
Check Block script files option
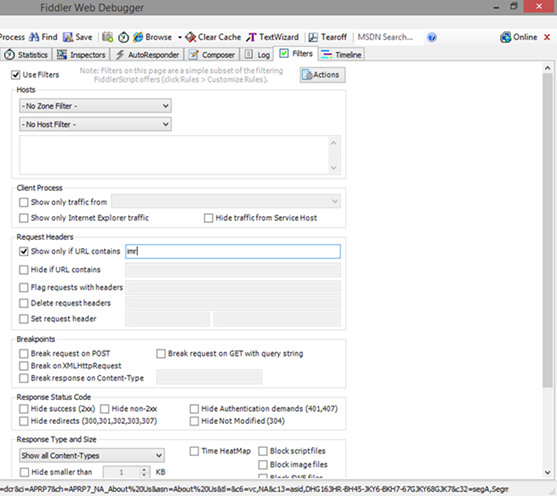coord(263,451)
